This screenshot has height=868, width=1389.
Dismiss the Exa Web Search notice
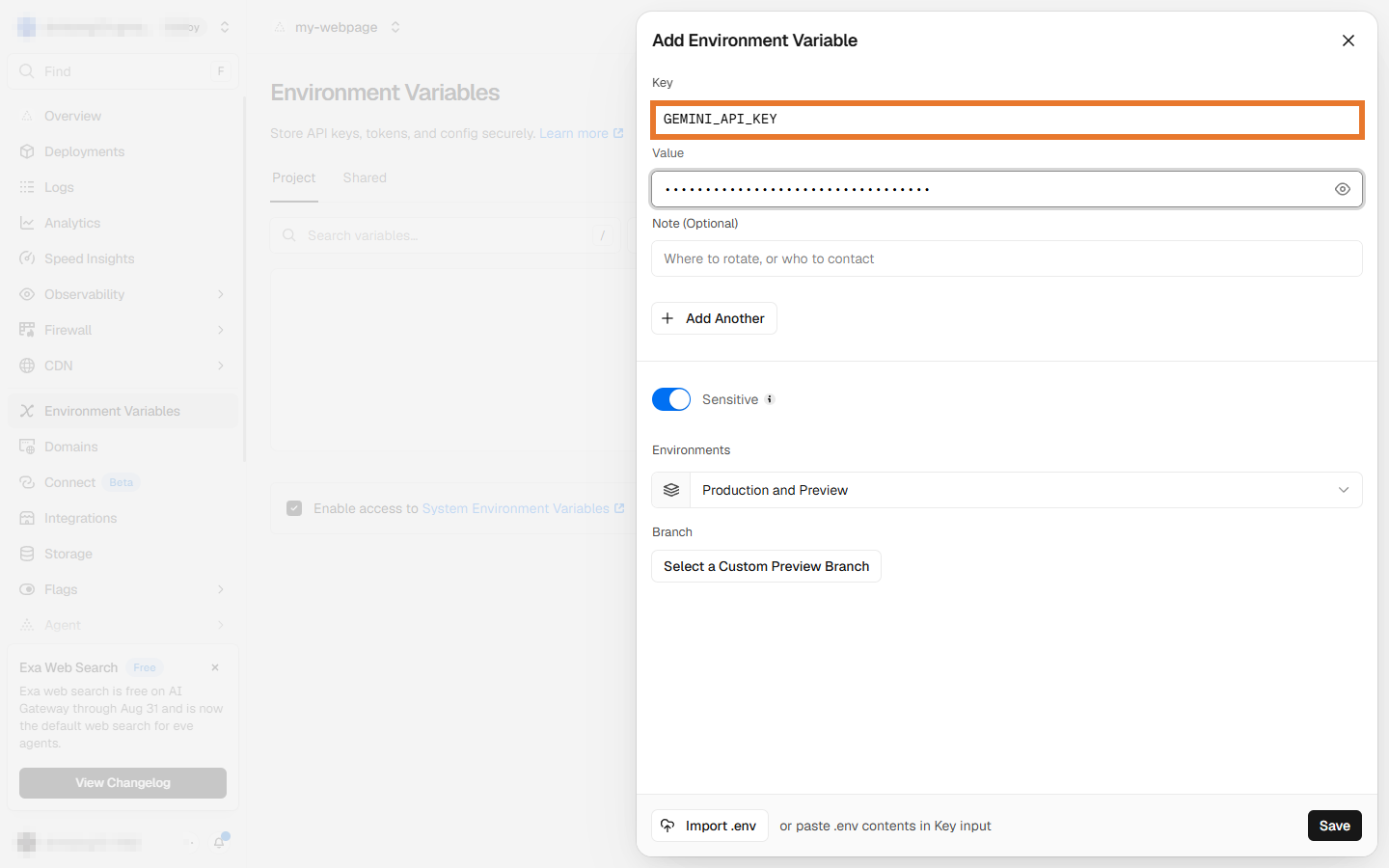tap(215, 667)
